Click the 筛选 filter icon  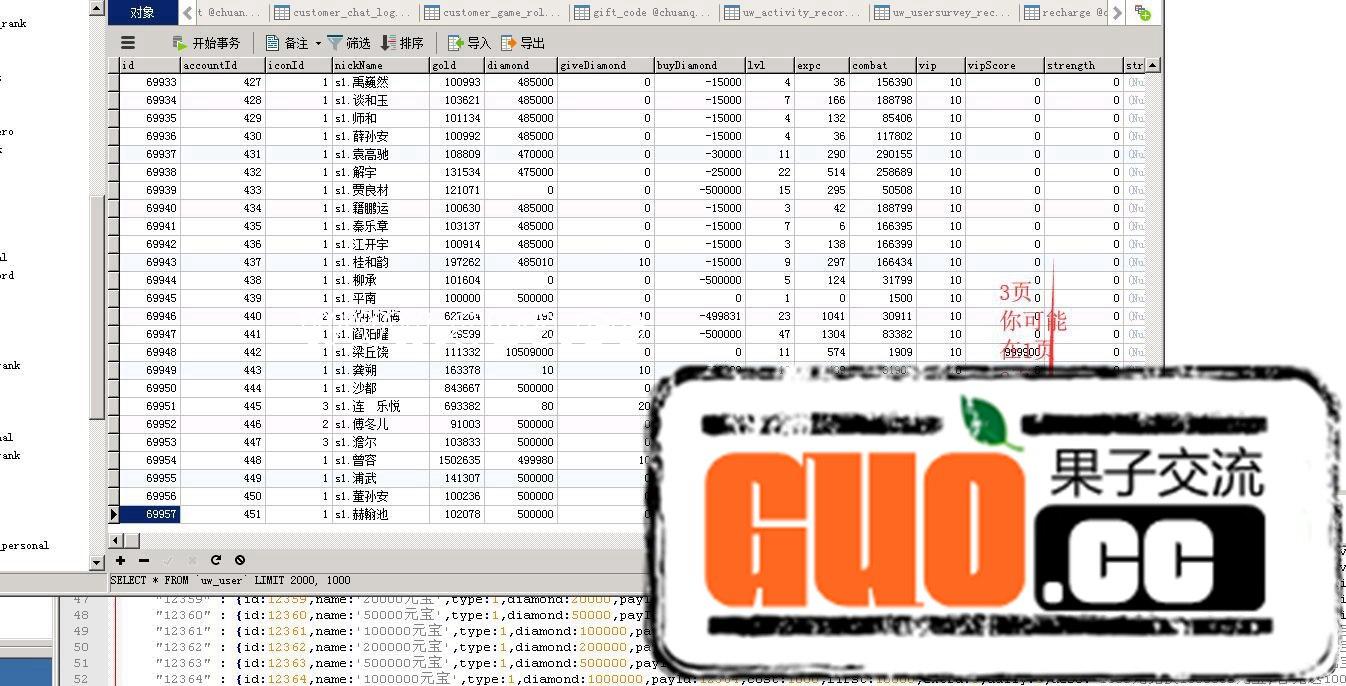point(335,43)
